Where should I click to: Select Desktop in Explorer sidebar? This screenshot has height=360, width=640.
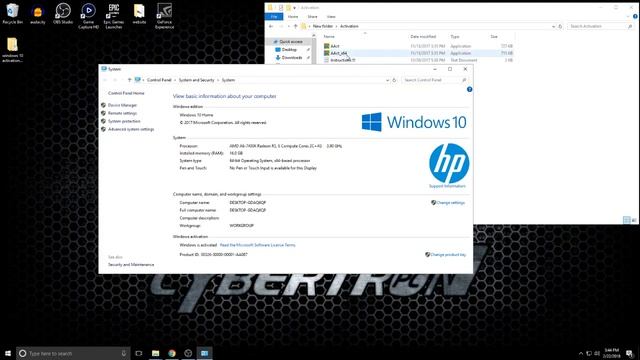coord(289,50)
